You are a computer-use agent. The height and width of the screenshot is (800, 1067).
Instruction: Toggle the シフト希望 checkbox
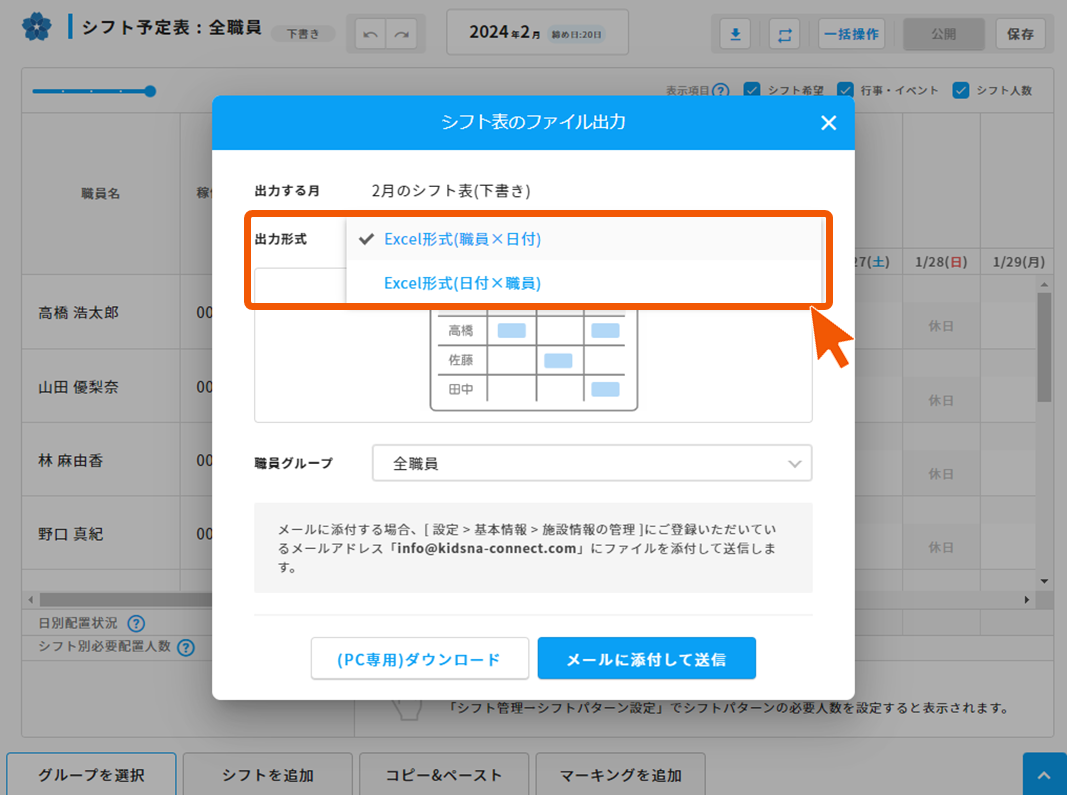click(751, 91)
